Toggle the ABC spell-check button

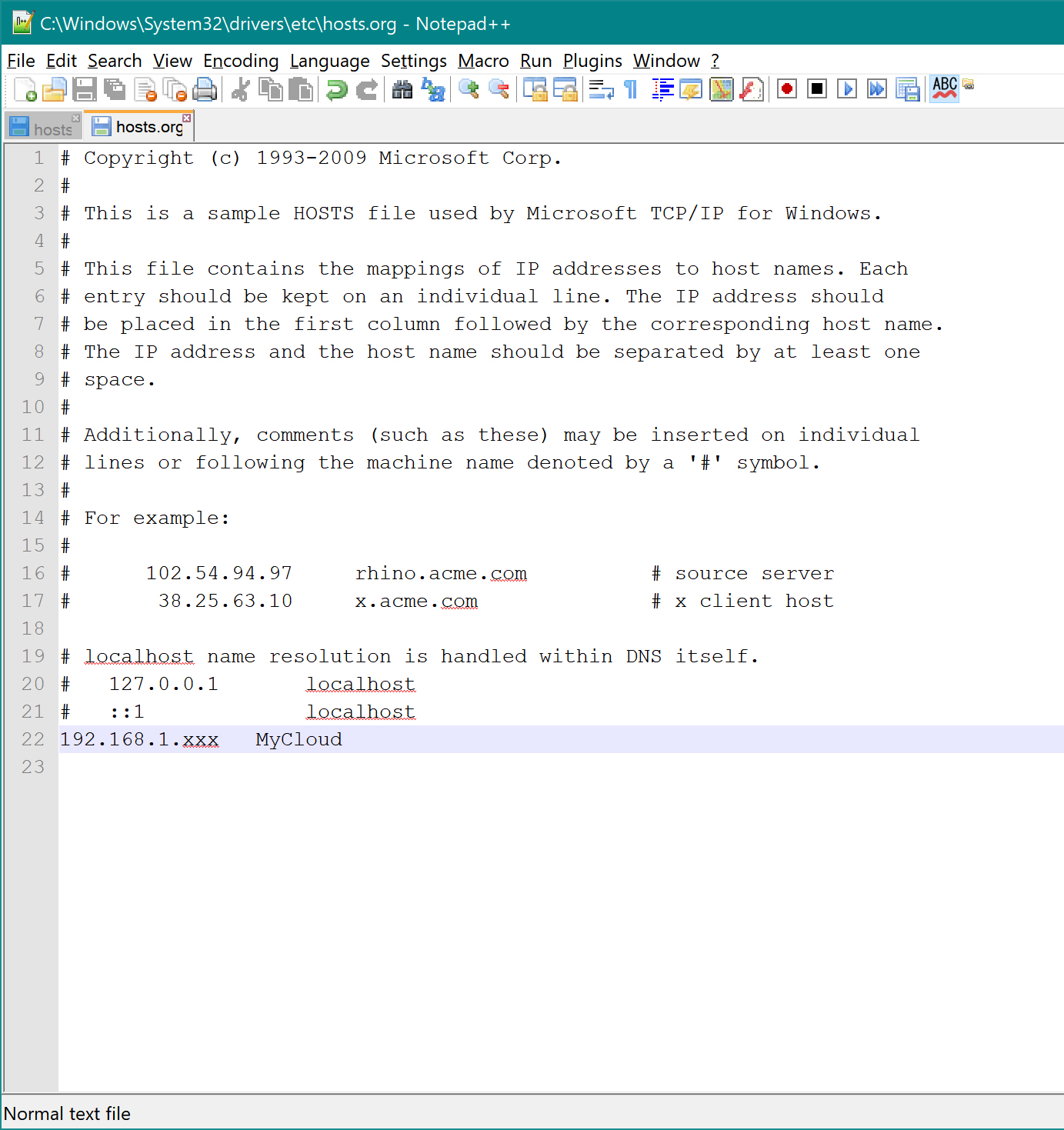[x=945, y=88]
